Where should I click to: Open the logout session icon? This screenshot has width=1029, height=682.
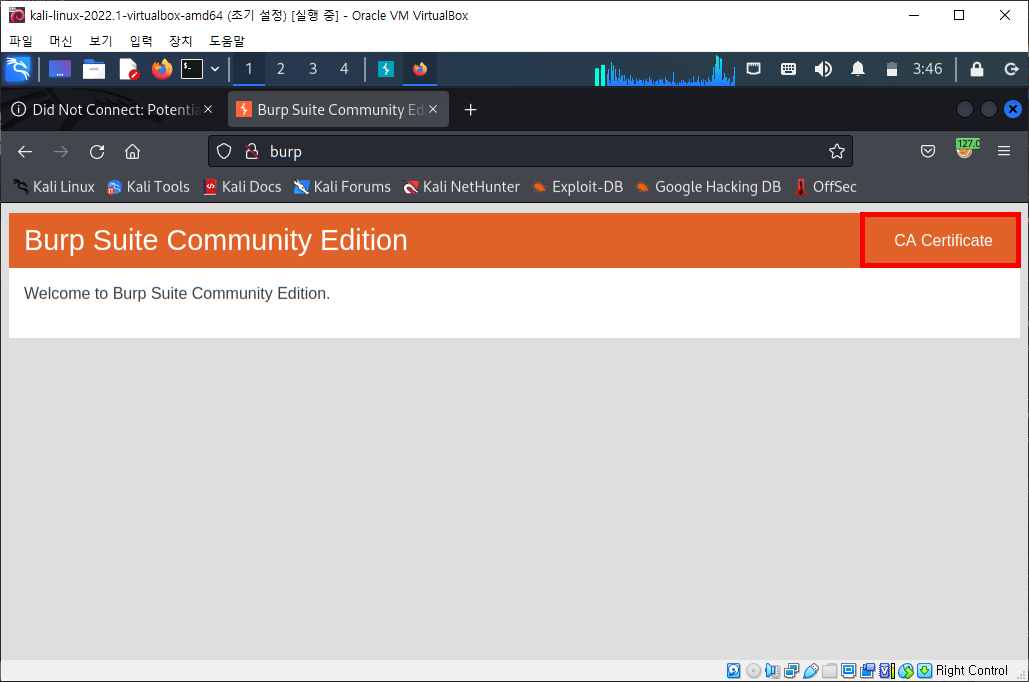tap(1011, 69)
